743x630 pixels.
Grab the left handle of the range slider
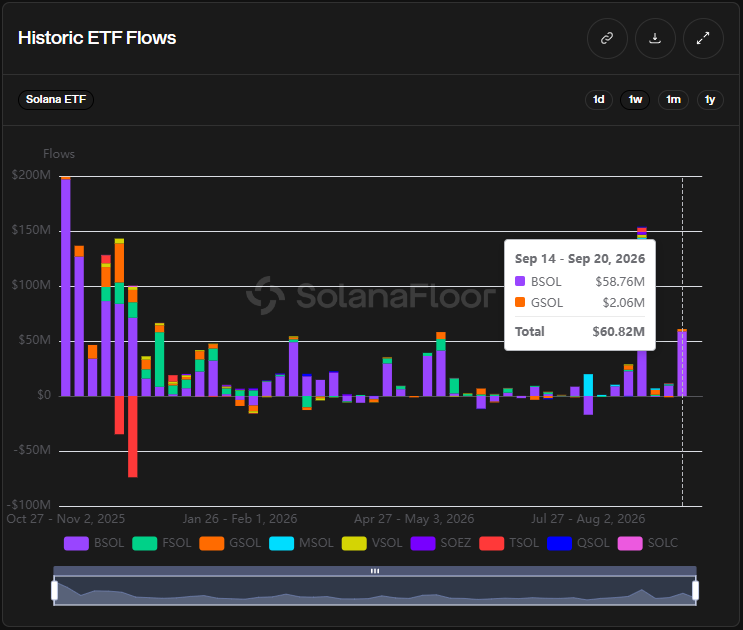(54, 591)
